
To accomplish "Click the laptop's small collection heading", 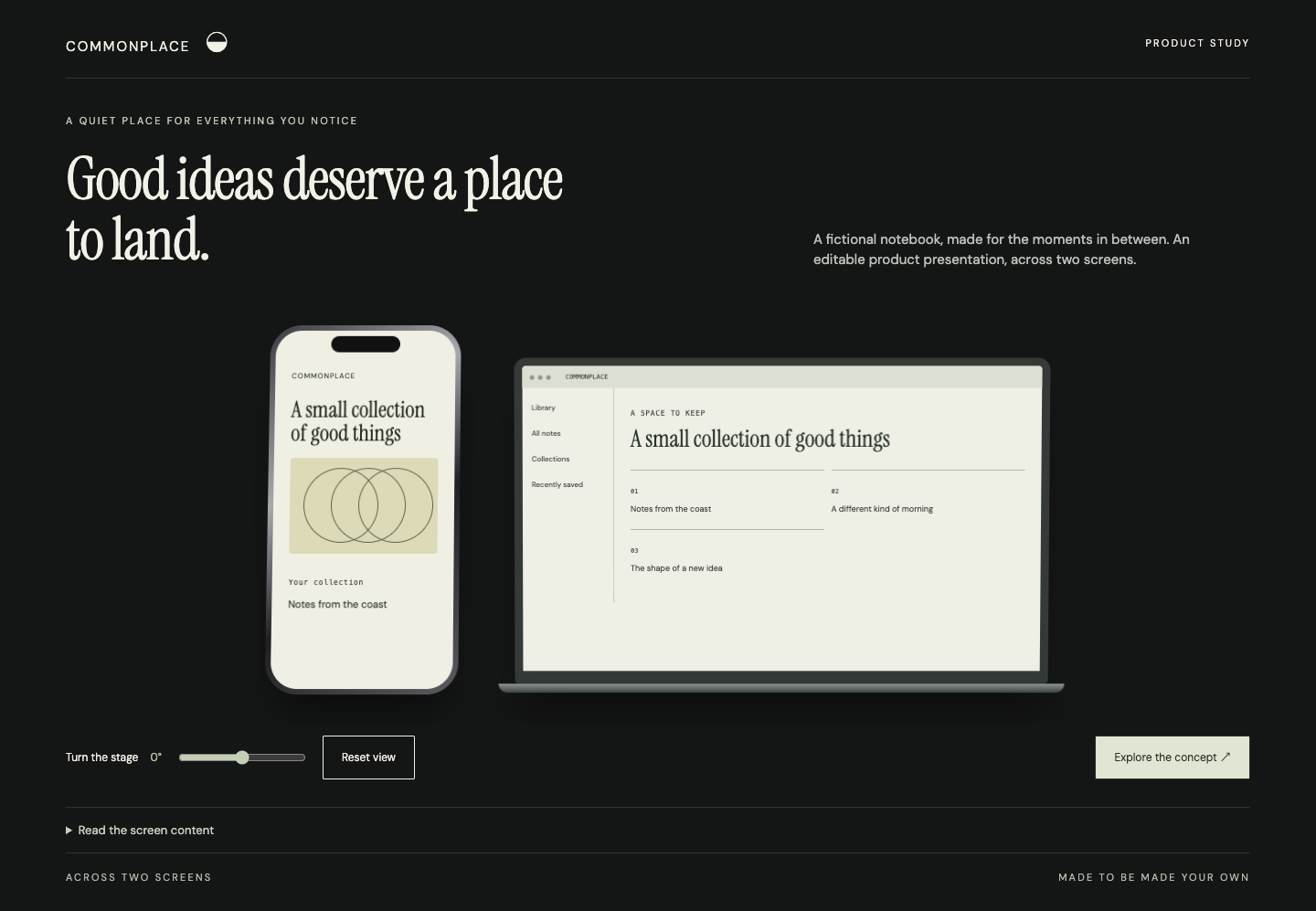I will point(759,440).
